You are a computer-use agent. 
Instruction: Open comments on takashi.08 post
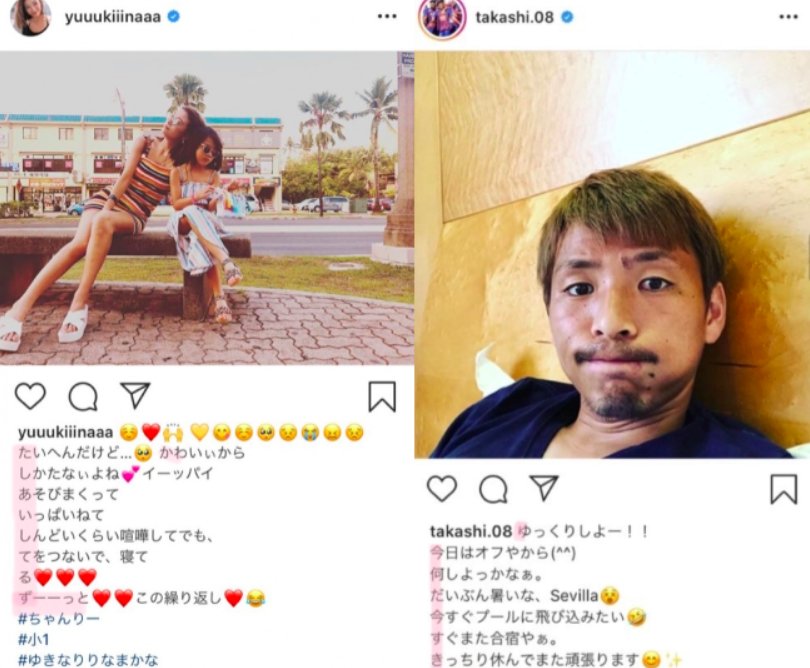(493, 489)
